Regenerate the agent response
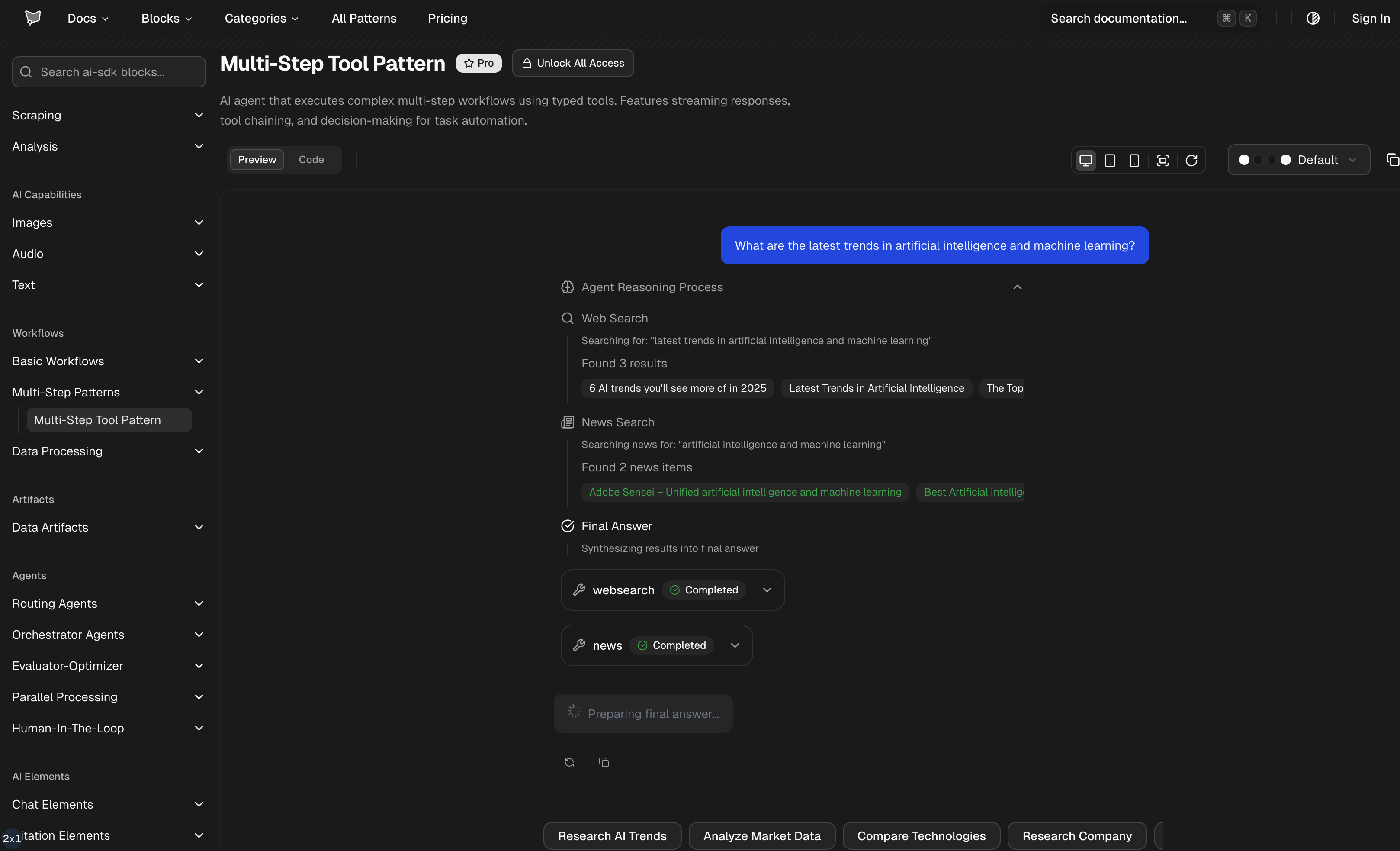The image size is (1400, 851). [x=569, y=762]
